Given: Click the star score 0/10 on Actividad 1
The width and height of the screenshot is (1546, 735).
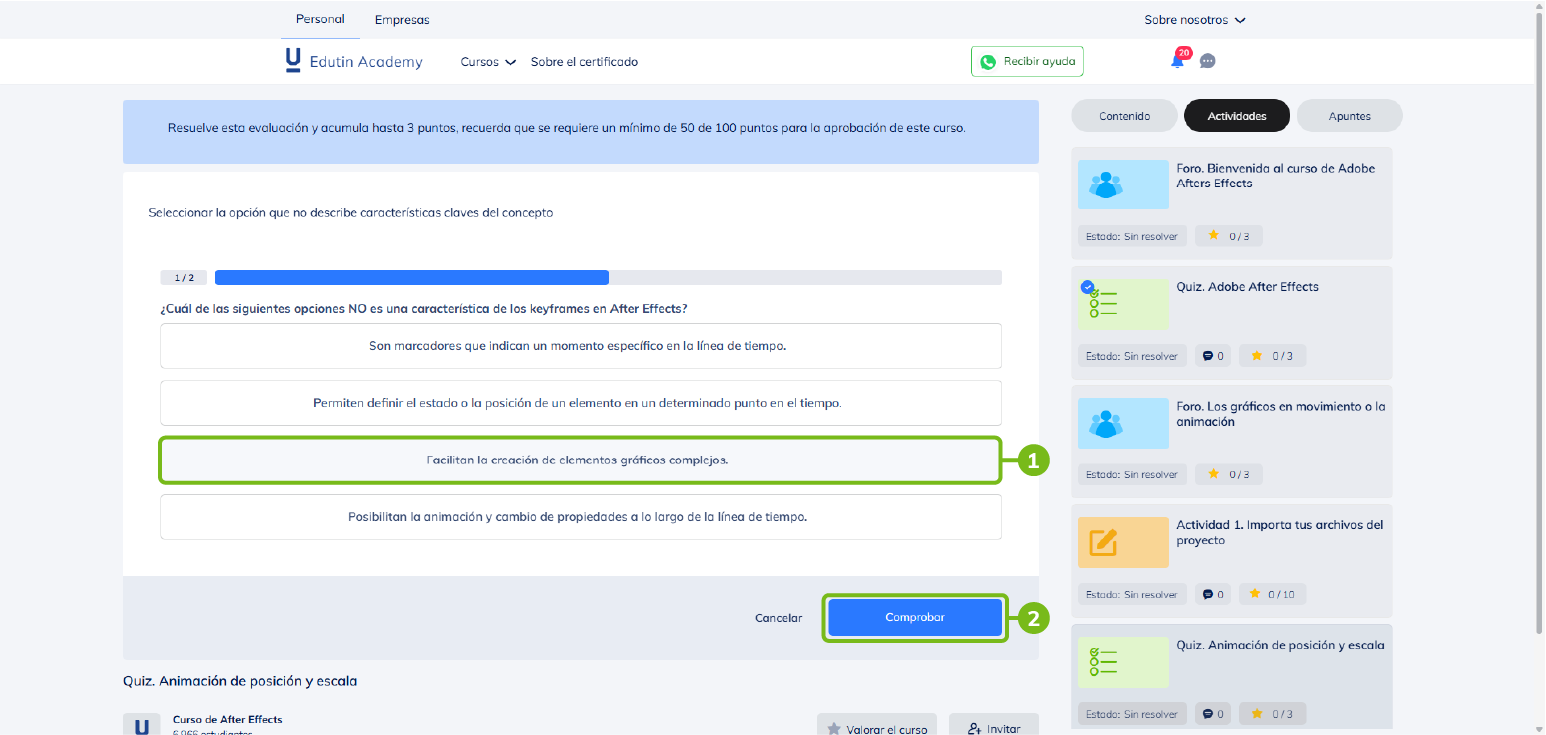Looking at the screenshot, I should (1272, 593).
